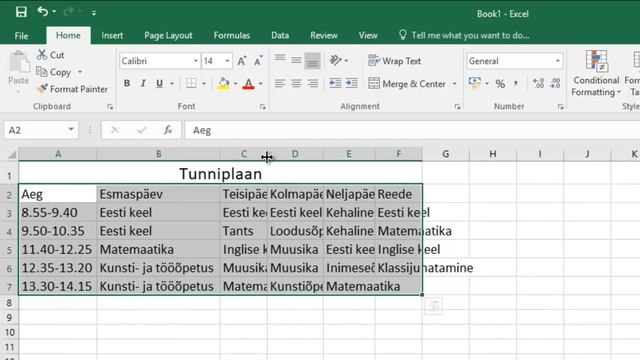This screenshot has height=360, width=640.
Task: Select cell with 11.40-12.25
Action: coord(58,249)
